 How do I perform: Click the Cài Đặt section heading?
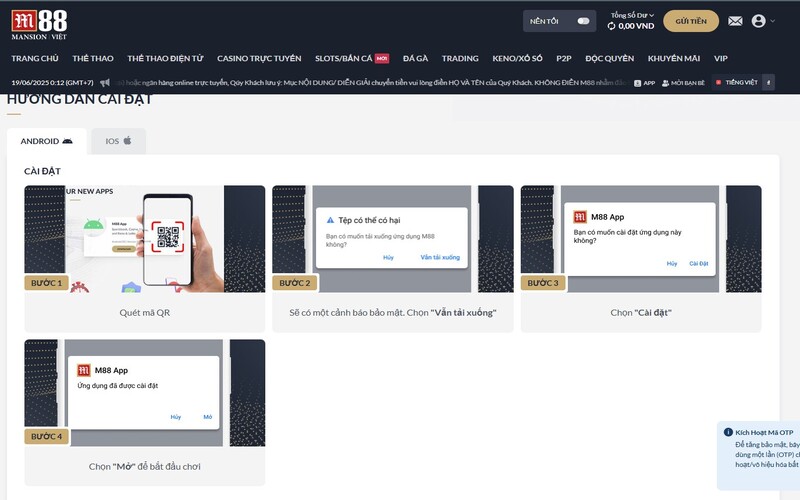(42, 171)
